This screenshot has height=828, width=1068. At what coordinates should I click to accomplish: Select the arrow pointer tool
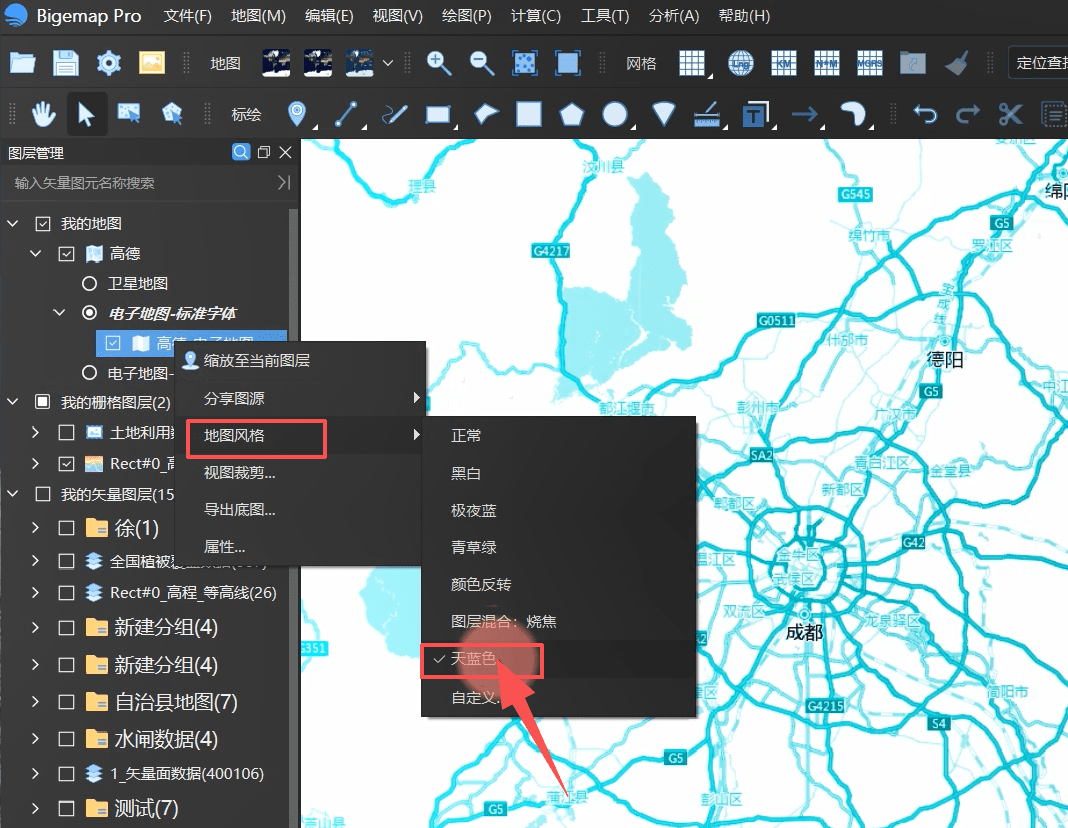87,114
